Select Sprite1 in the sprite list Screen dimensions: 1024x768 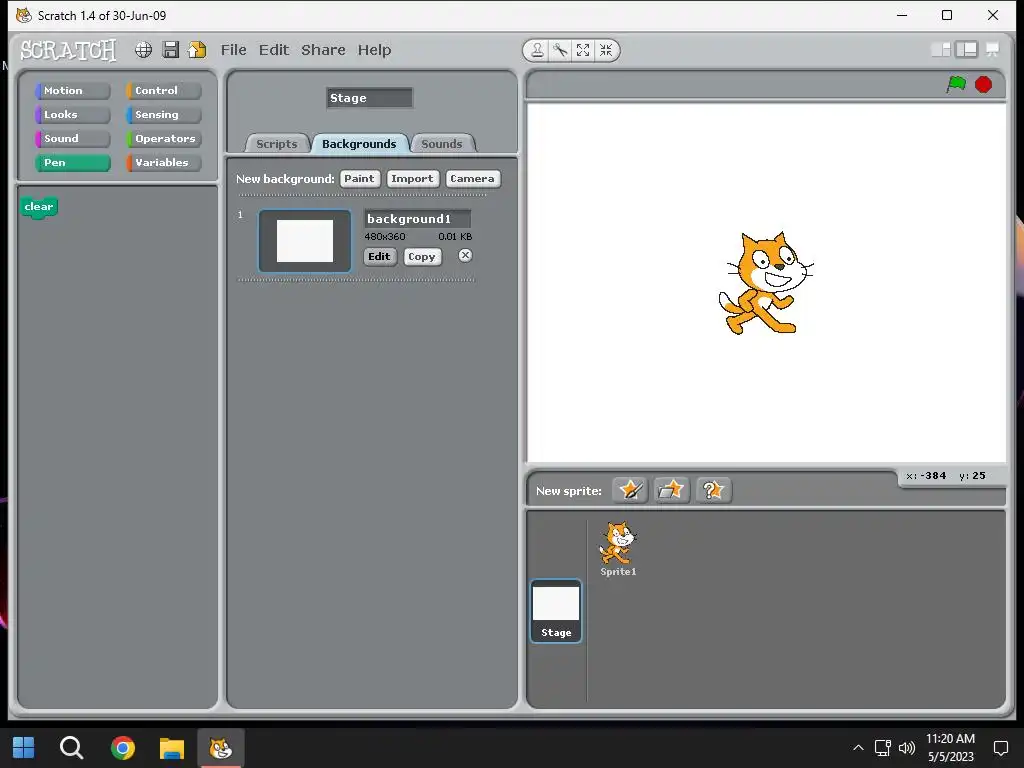(x=618, y=549)
